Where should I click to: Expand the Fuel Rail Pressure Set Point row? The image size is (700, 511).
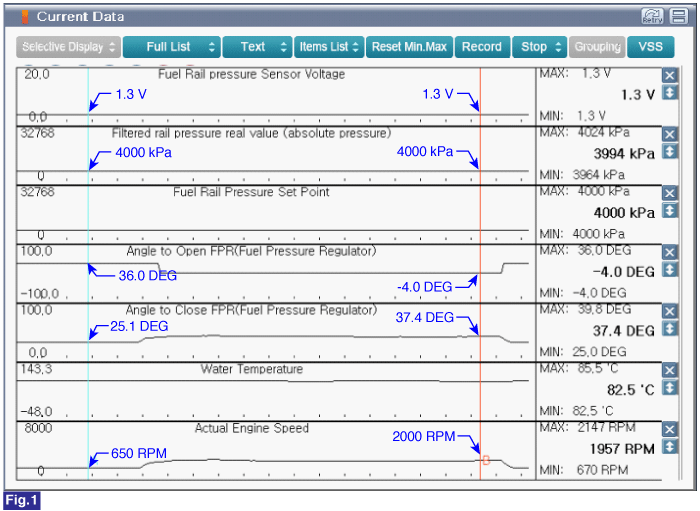[669, 210]
